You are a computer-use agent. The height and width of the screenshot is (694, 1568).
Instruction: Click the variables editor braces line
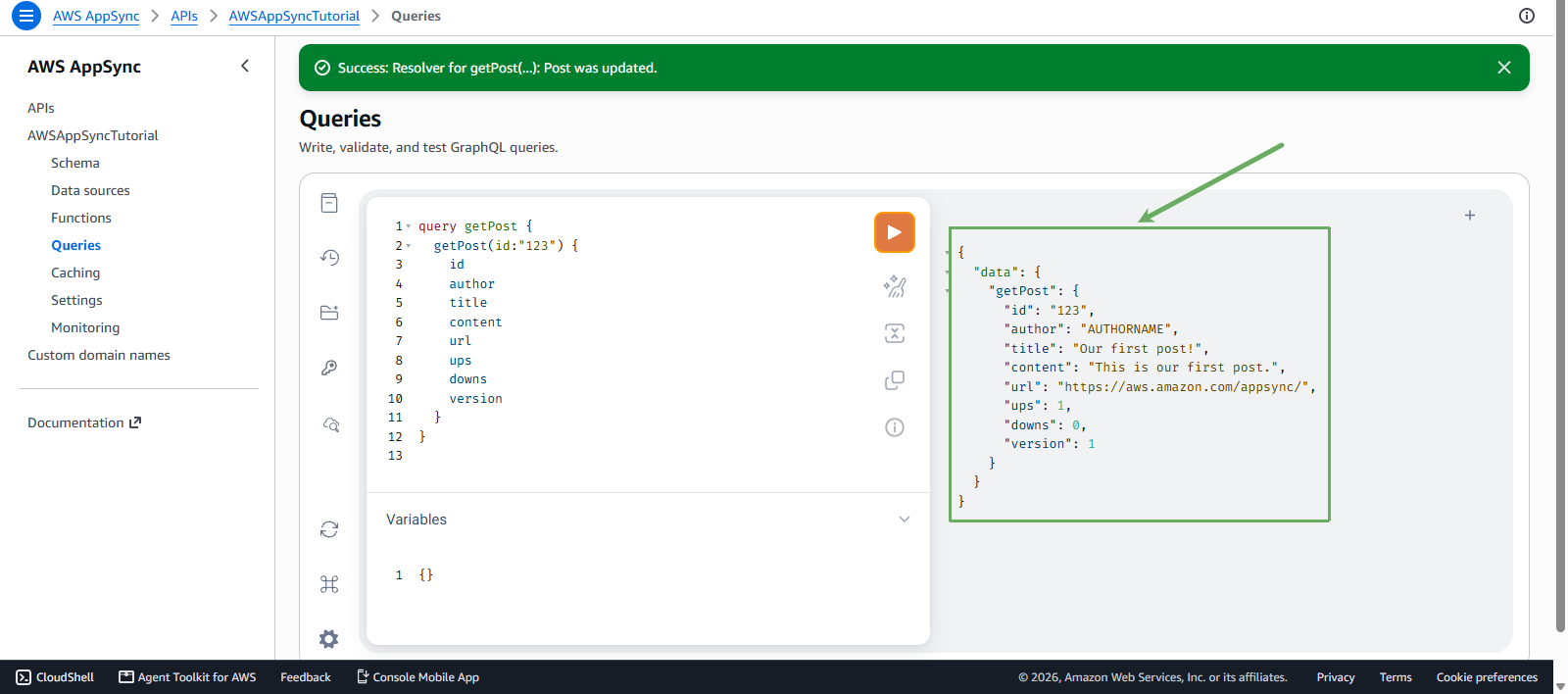pos(426,575)
